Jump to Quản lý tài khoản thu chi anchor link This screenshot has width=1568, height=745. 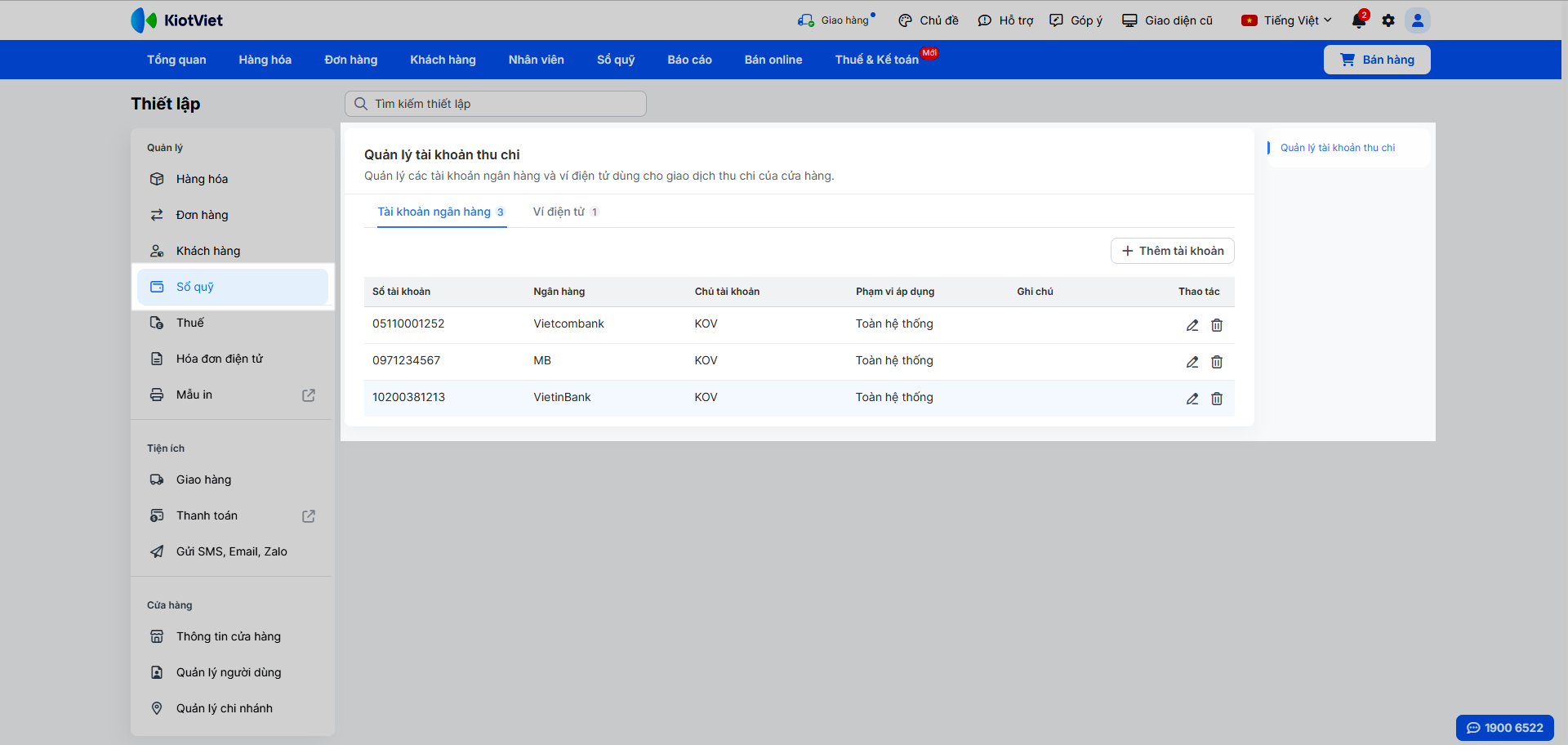[x=1338, y=148]
